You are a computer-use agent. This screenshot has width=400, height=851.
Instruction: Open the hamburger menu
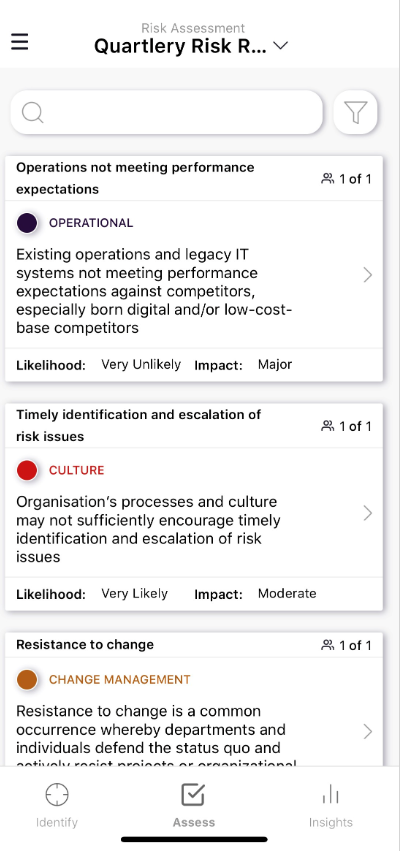[20, 42]
